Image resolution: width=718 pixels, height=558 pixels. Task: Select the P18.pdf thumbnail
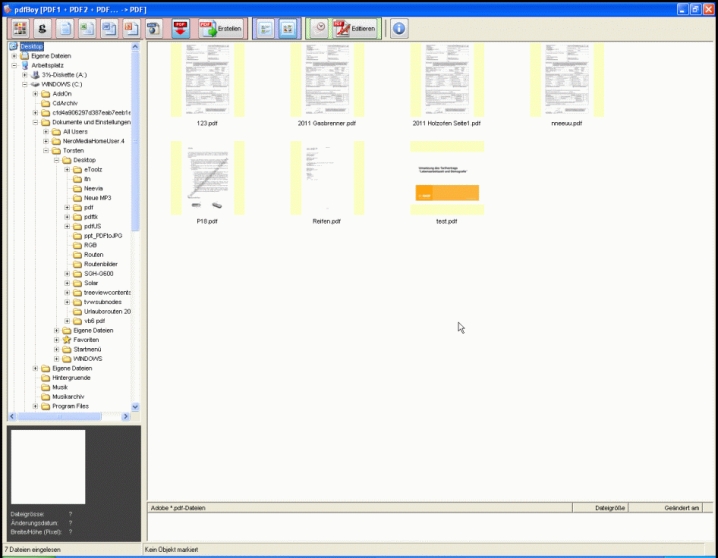point(207,179)
